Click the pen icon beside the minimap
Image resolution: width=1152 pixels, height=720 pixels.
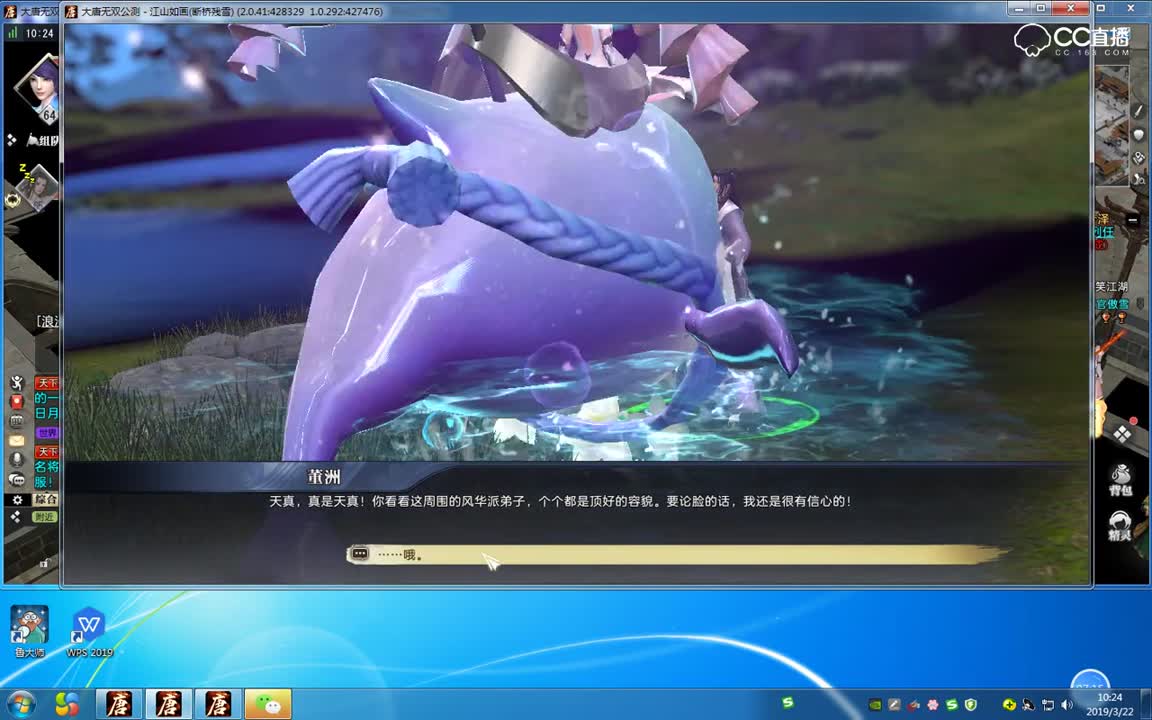click(x=1139, y=111)
